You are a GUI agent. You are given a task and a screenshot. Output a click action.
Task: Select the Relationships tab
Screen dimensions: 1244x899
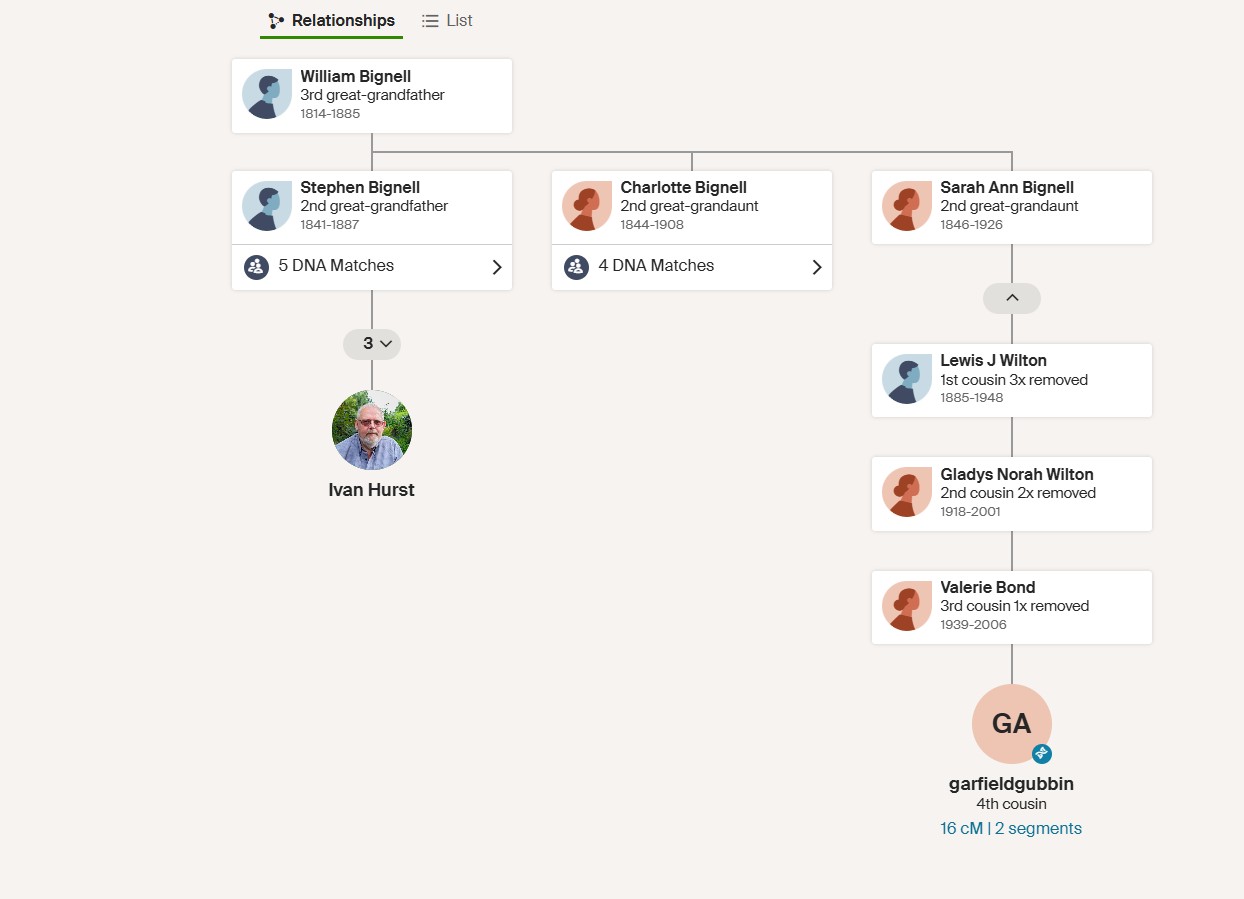point(343,19)
